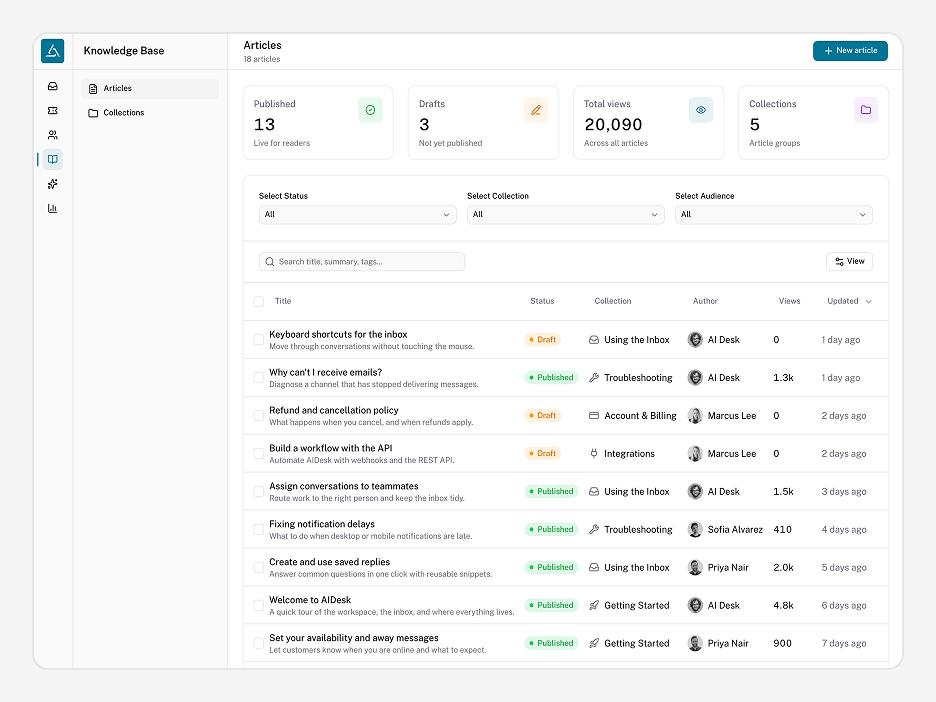The width and height of the screenshot is (936, 702).
Task: Open the Assign conversations to teammates article
Action: pos(344,487)
